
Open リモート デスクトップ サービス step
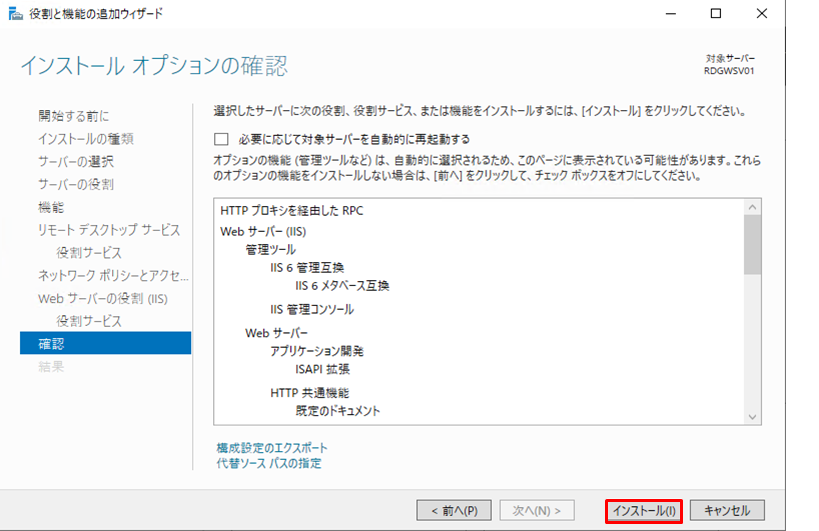point(109,230)
